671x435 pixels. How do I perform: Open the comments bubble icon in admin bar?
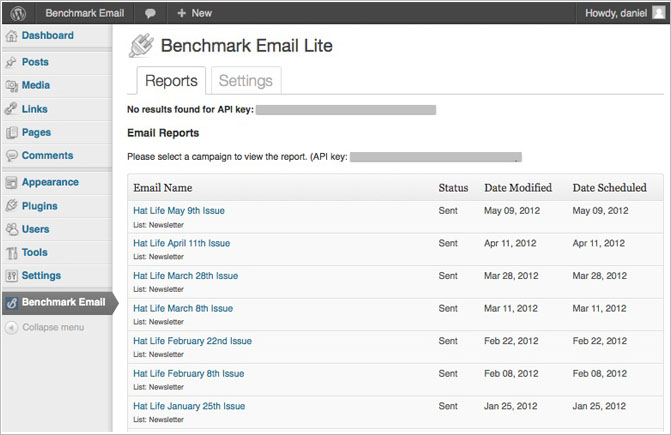[150, 13]
